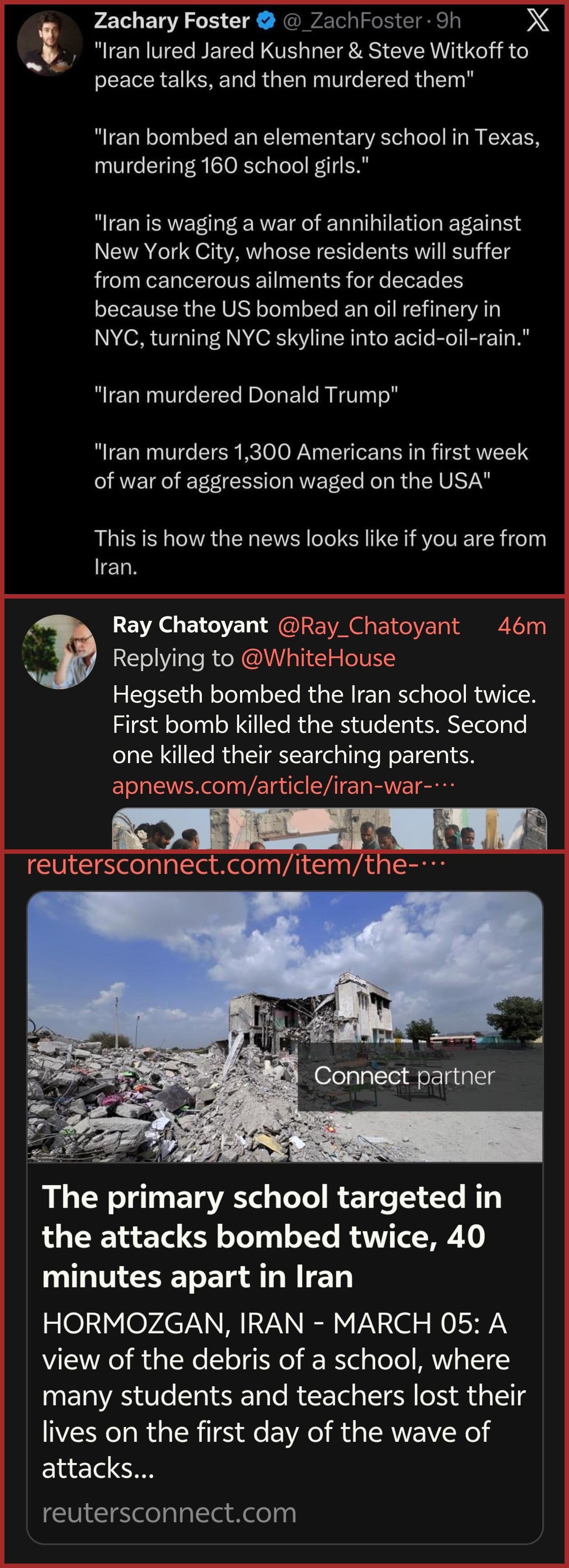
Task: Open the apnews.com article link
Action: (x=284, y=786)
